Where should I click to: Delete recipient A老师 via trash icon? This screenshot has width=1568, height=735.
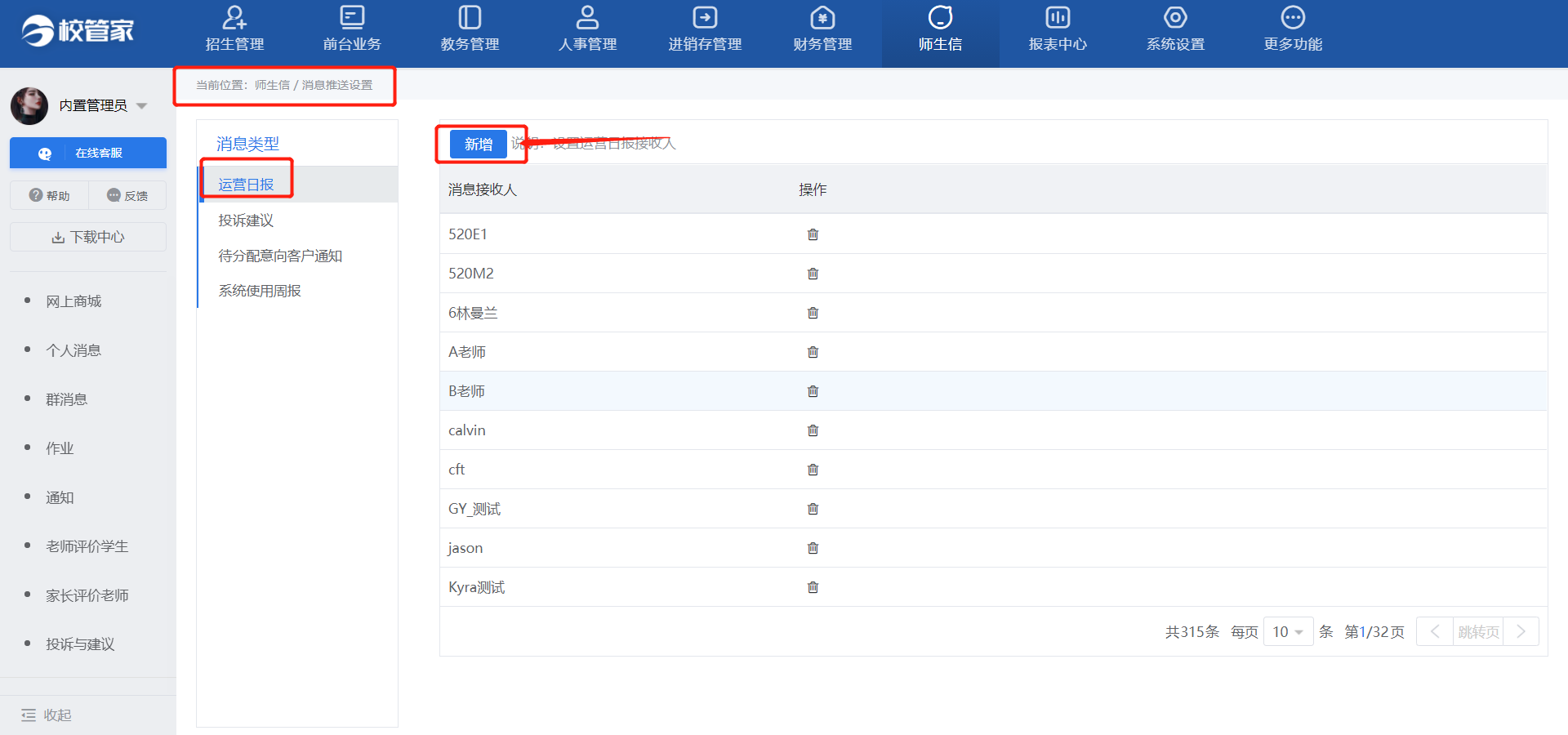point(813,352)
